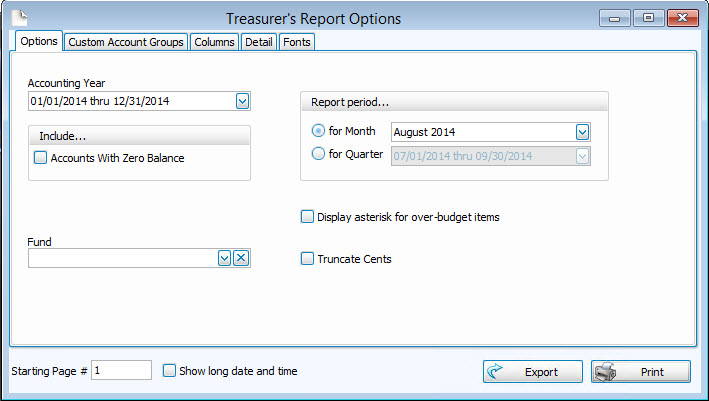The image size is (709, 401).
Task: Check the Truncate Cents option
Action: point(308,259)
